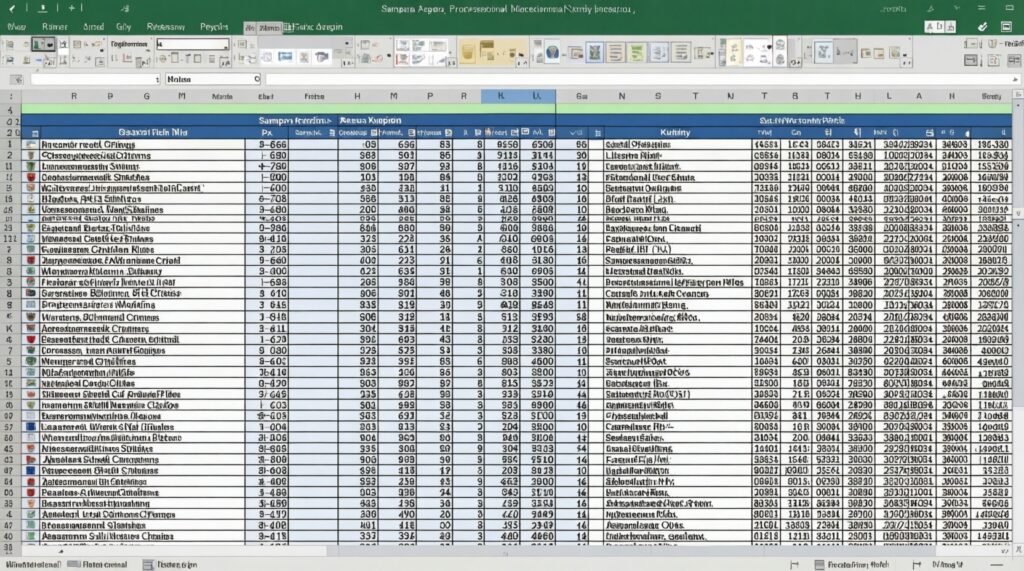Toggle the dark highlighted button in the ribbon's left group

click(42, 45)
